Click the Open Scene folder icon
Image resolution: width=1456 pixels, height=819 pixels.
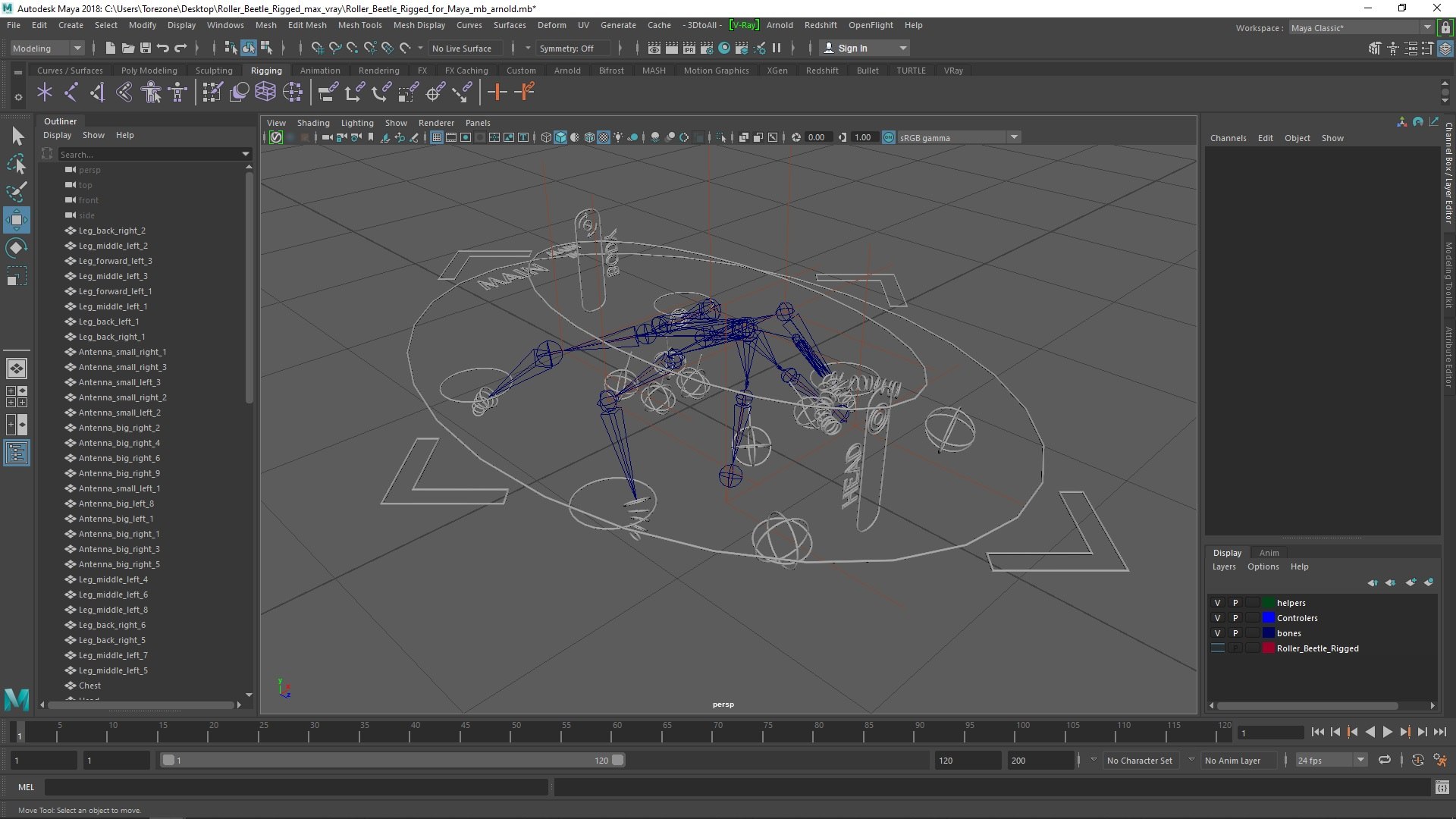point(128,48)
